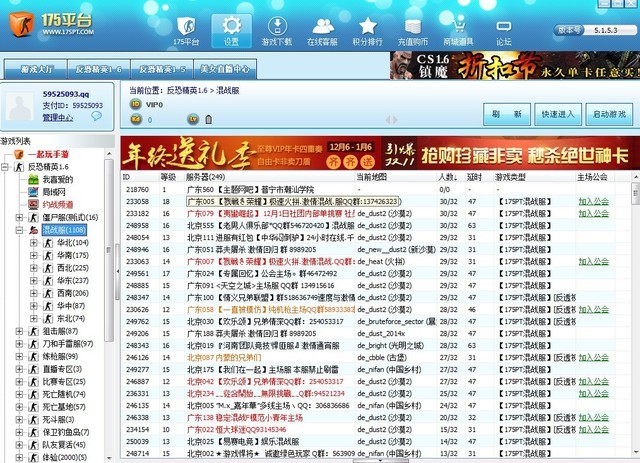Viewport: 640px width, 463px height.
Task: Click the CS1.6 镇魔 折扣节 banner
Action: tap(515, 65)
